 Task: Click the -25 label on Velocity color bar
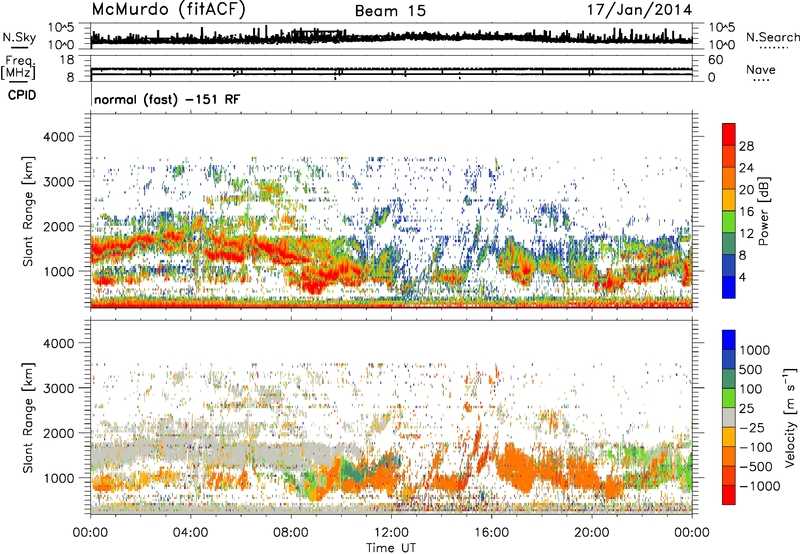tap(754, 428)
